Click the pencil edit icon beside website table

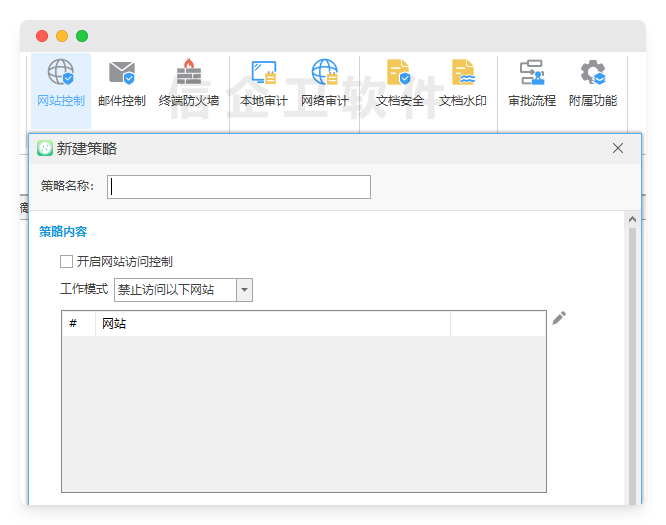point(559,318)
